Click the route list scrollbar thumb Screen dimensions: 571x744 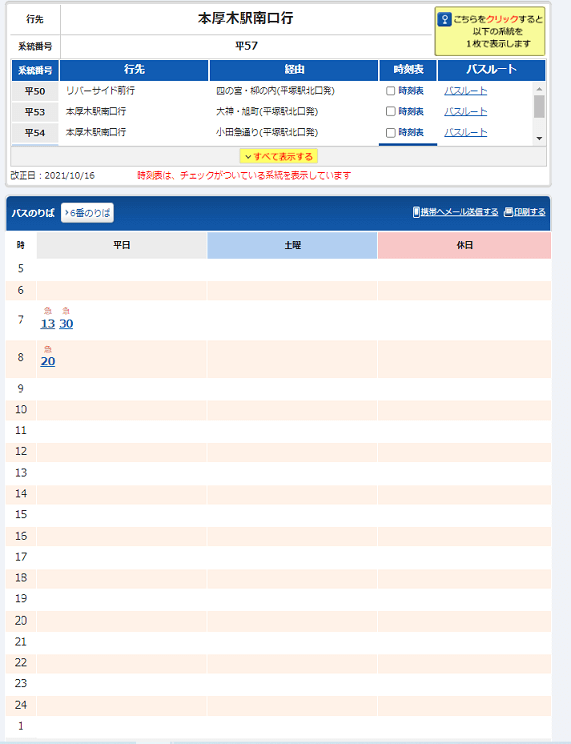coord(539,106)
